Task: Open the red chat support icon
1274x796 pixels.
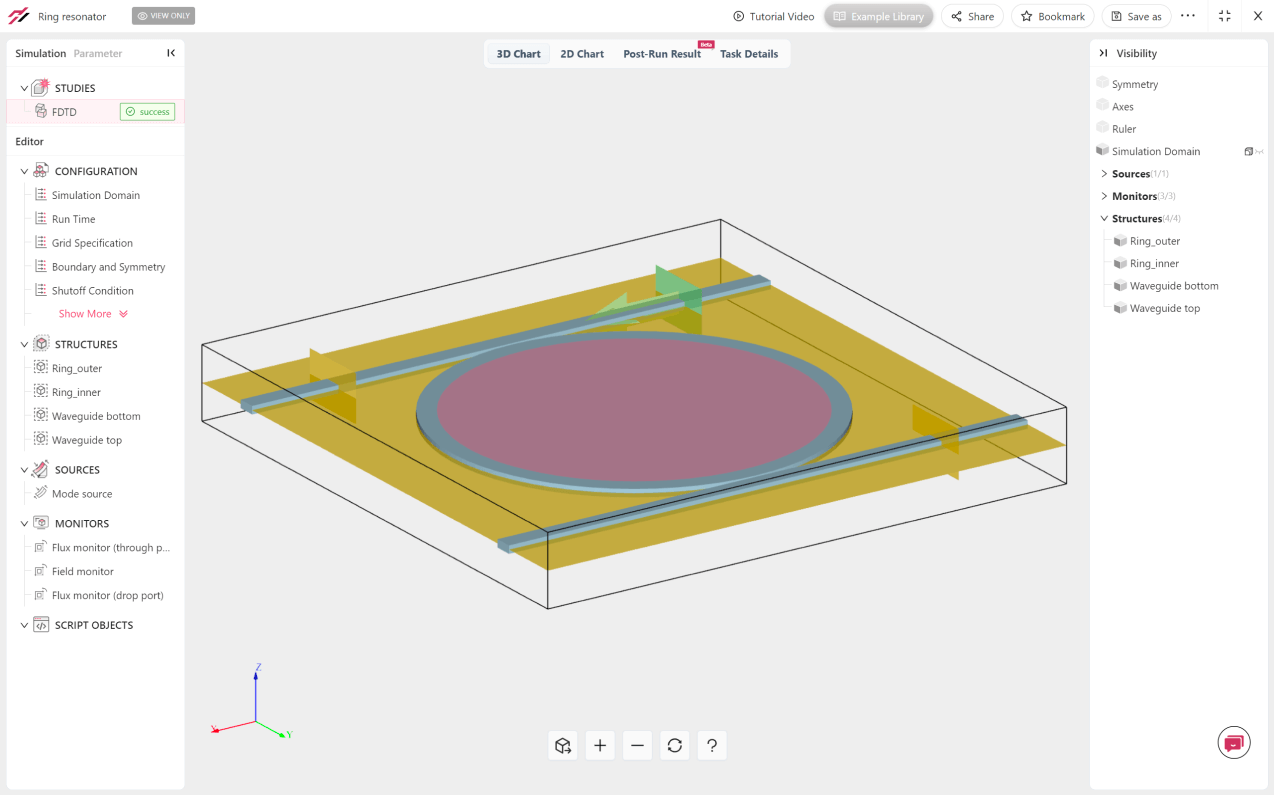Action: pos(1234,743)
